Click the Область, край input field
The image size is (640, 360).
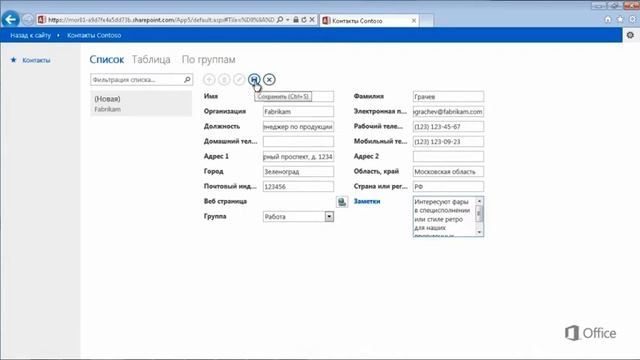pos(448,171)
